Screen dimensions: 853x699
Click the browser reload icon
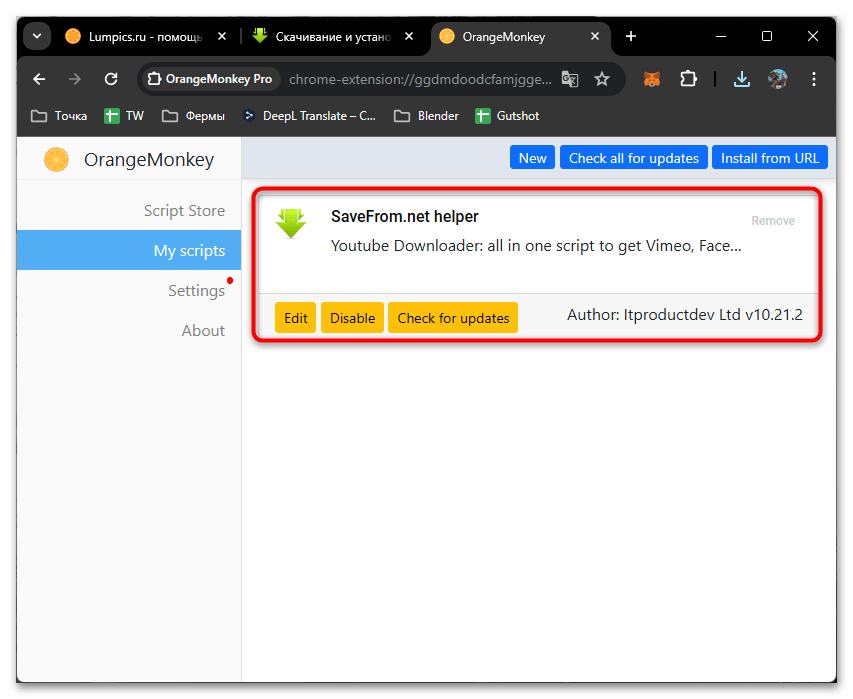[111, 79]
